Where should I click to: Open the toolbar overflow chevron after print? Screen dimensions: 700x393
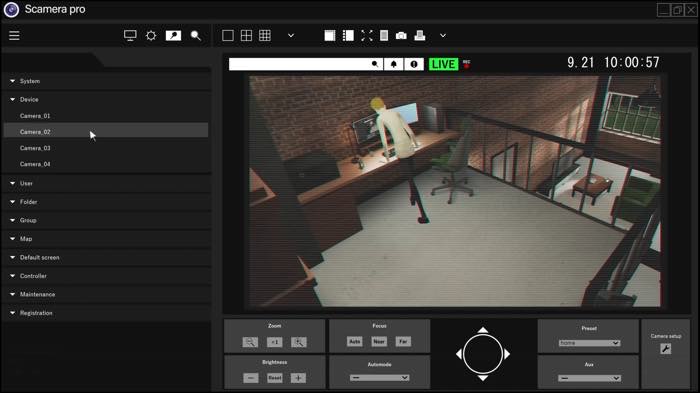point(443,35)
